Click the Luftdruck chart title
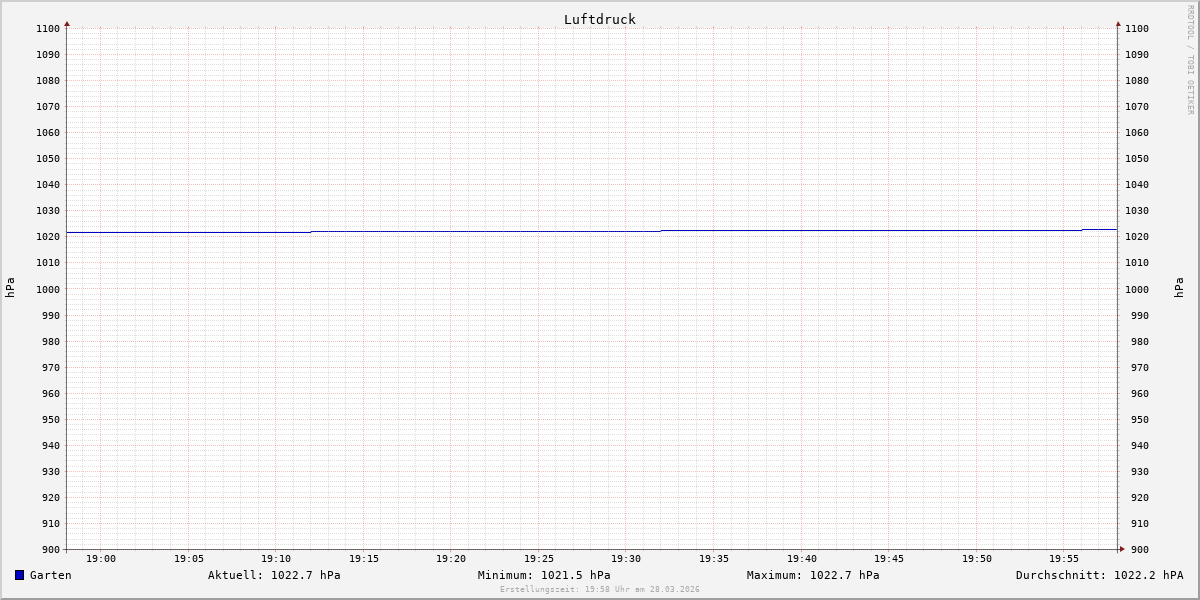 (599, 19)
